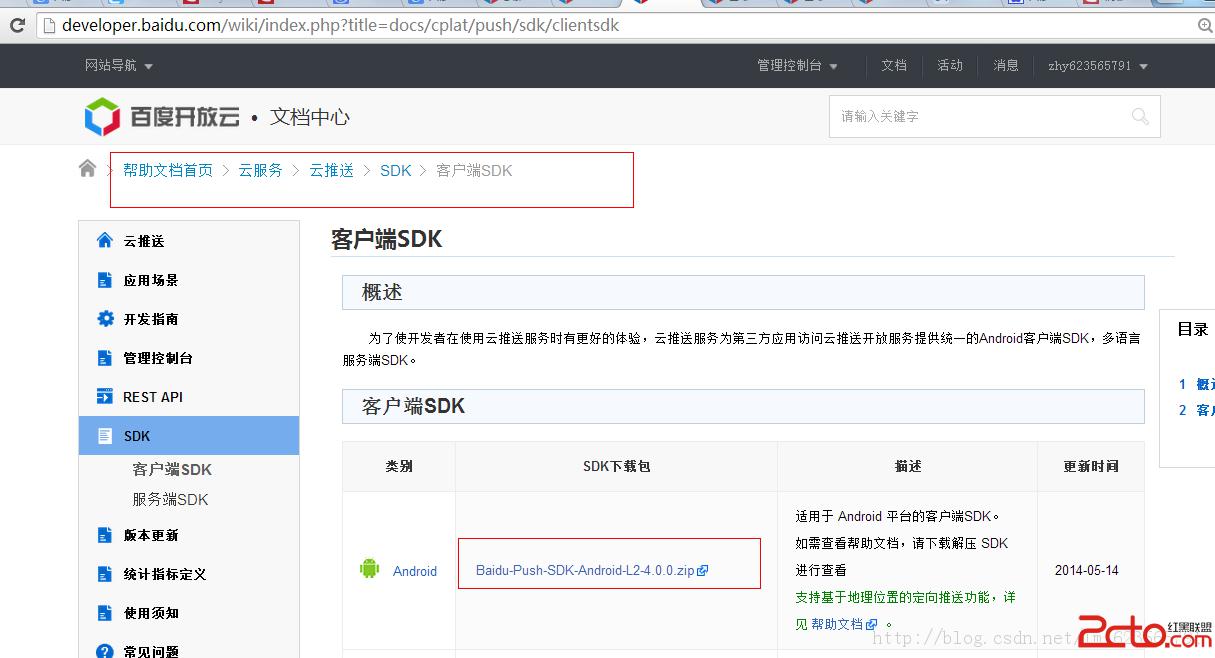Click the search magnifier icon

1140,117
